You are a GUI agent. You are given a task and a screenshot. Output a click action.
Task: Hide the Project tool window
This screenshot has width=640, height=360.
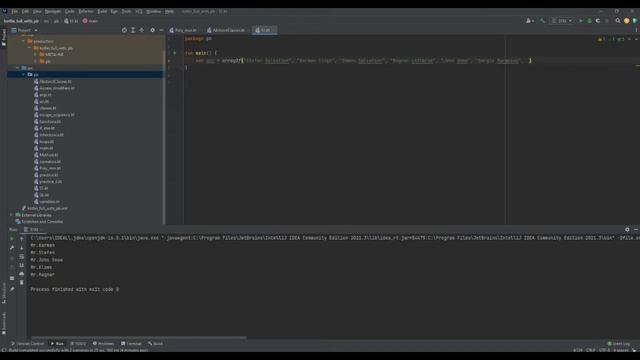[x=161, y=30]
